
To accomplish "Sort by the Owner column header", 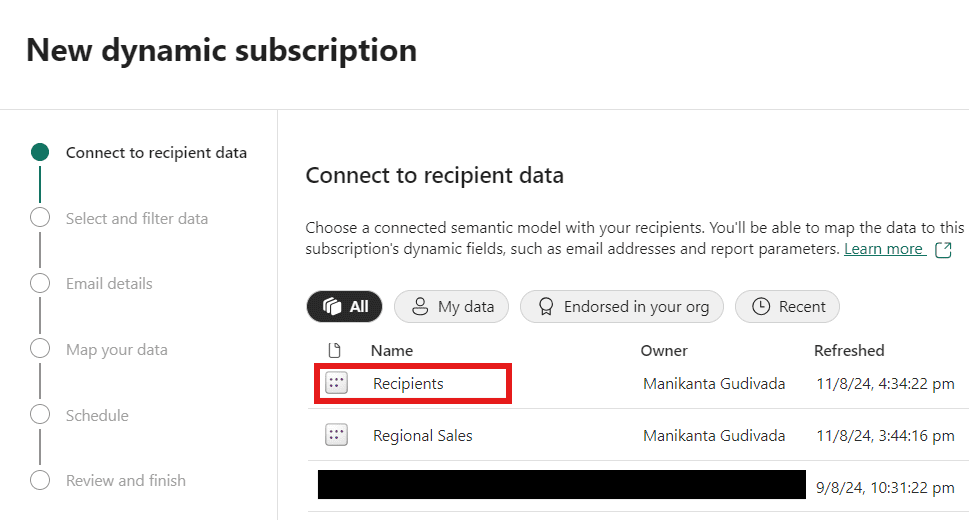I will [664, 350].
